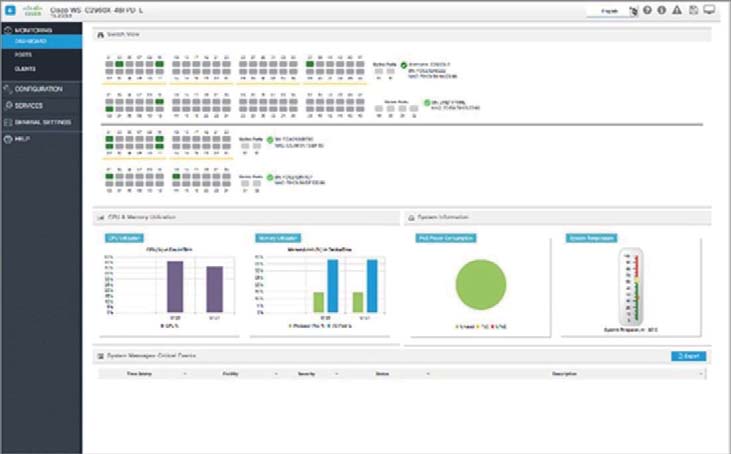Click the save configuration icon in header
731x454 pixels.
[693, 11]
